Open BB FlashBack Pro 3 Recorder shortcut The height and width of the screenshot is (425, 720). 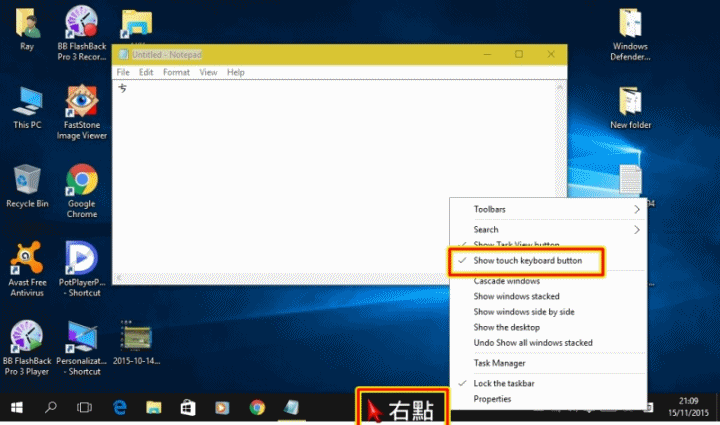click(81, 21)
